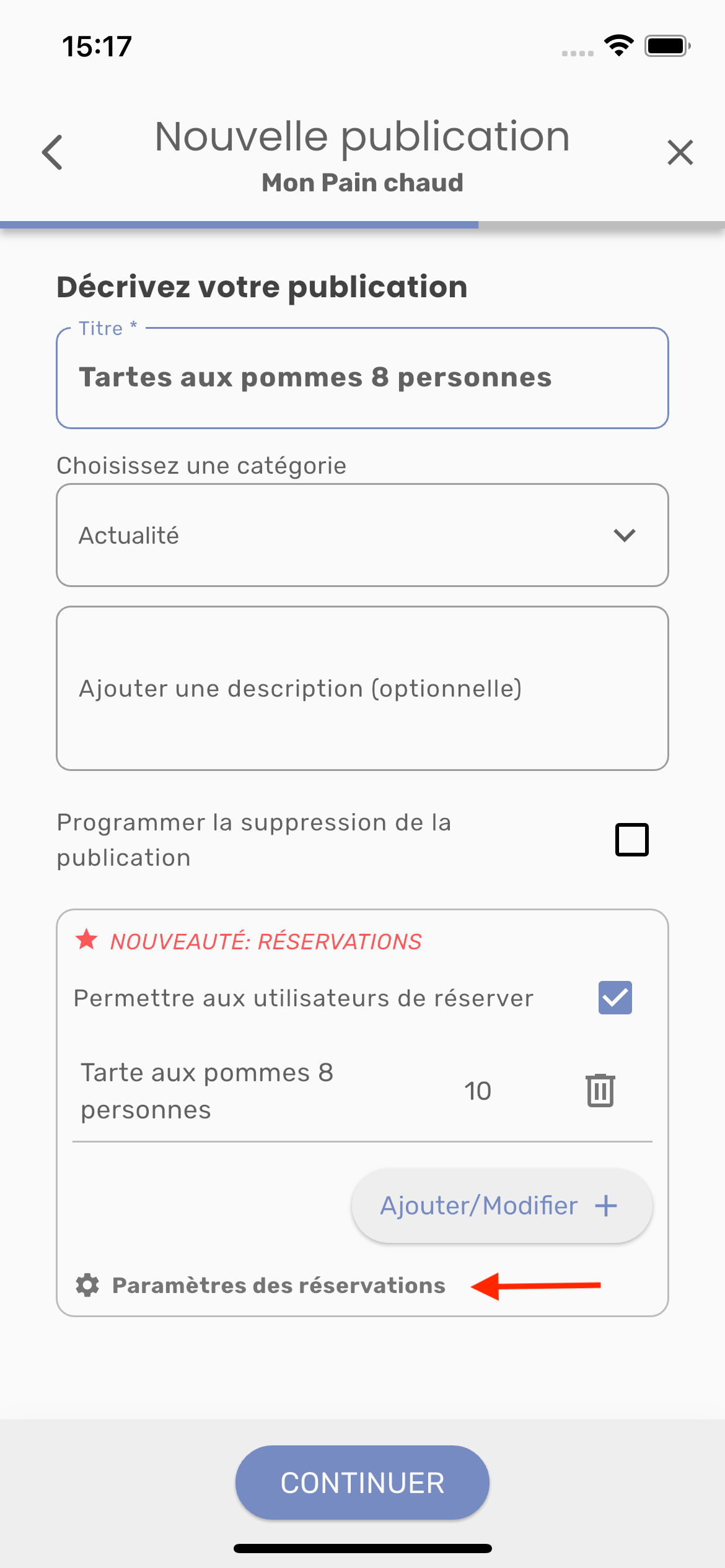The height and width of the screenshot is (1568, 725).
Task: Tap the Tarte aux pommes 8 personnes item
Action: 208,1091
